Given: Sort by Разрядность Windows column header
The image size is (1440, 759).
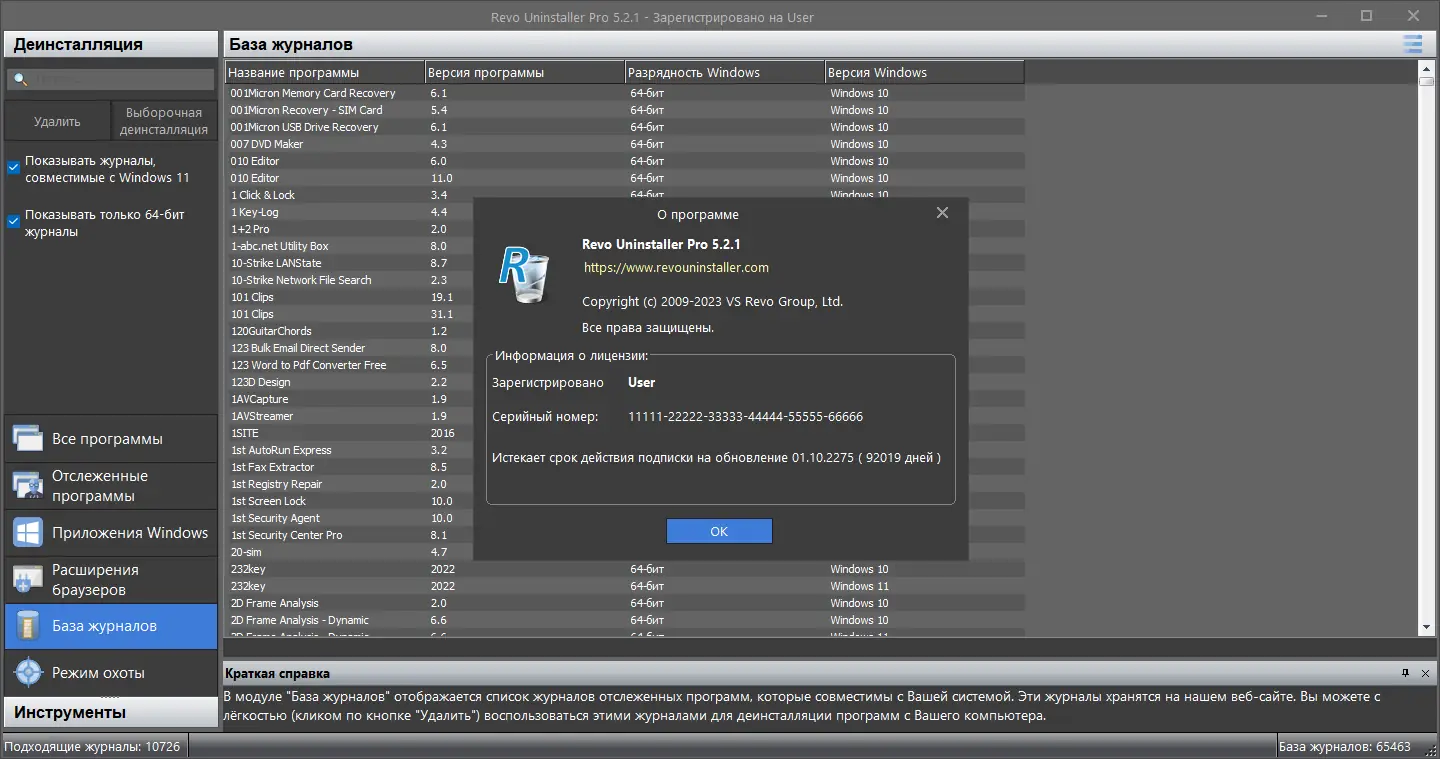Looking at the screenshot, I should point(725,72).
